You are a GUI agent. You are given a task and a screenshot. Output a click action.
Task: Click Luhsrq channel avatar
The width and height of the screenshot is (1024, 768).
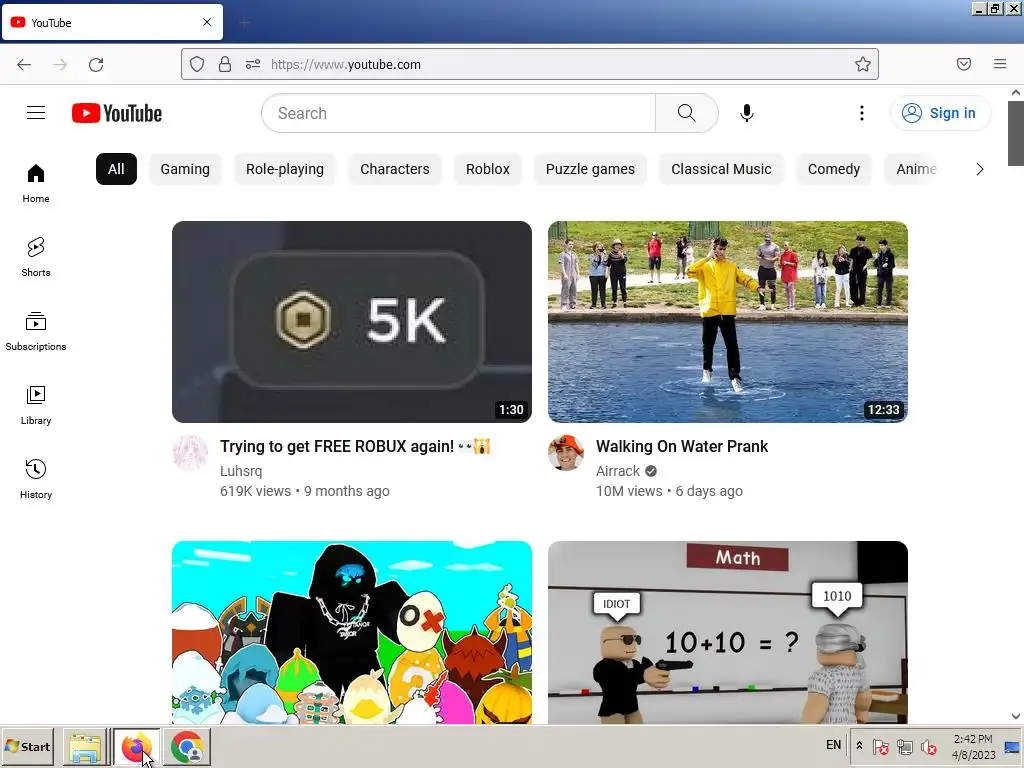[x=190, y=453]
